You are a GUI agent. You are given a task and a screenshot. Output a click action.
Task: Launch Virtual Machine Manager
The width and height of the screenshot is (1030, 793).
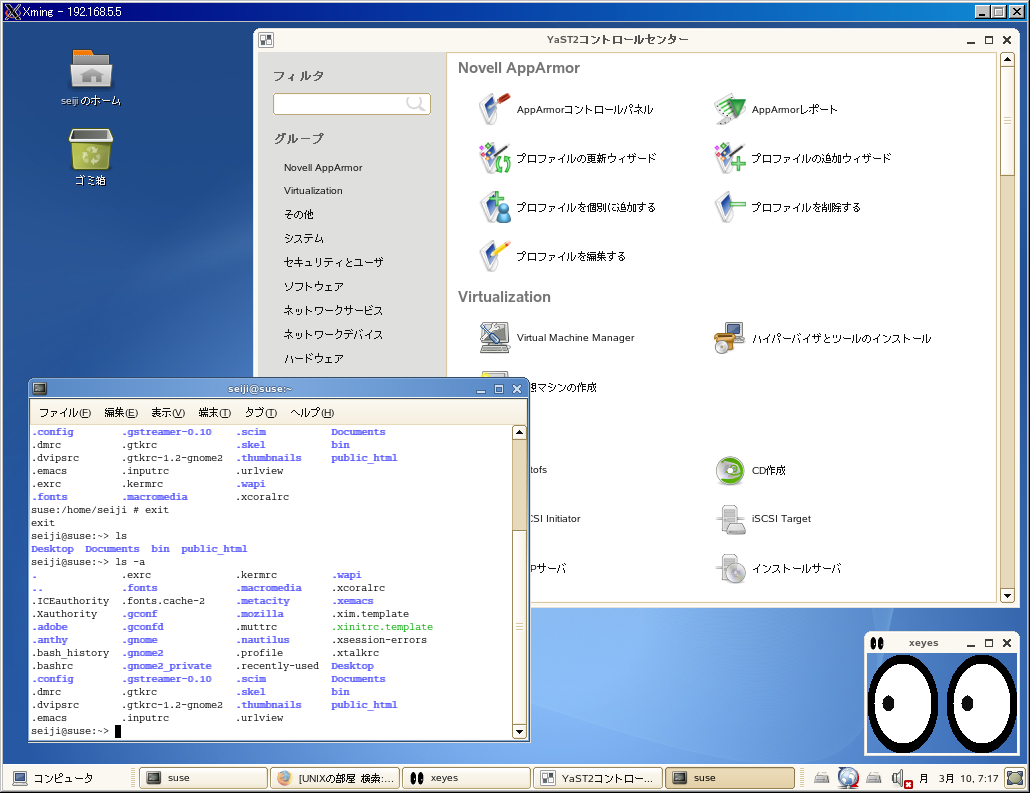pos(557,338)
